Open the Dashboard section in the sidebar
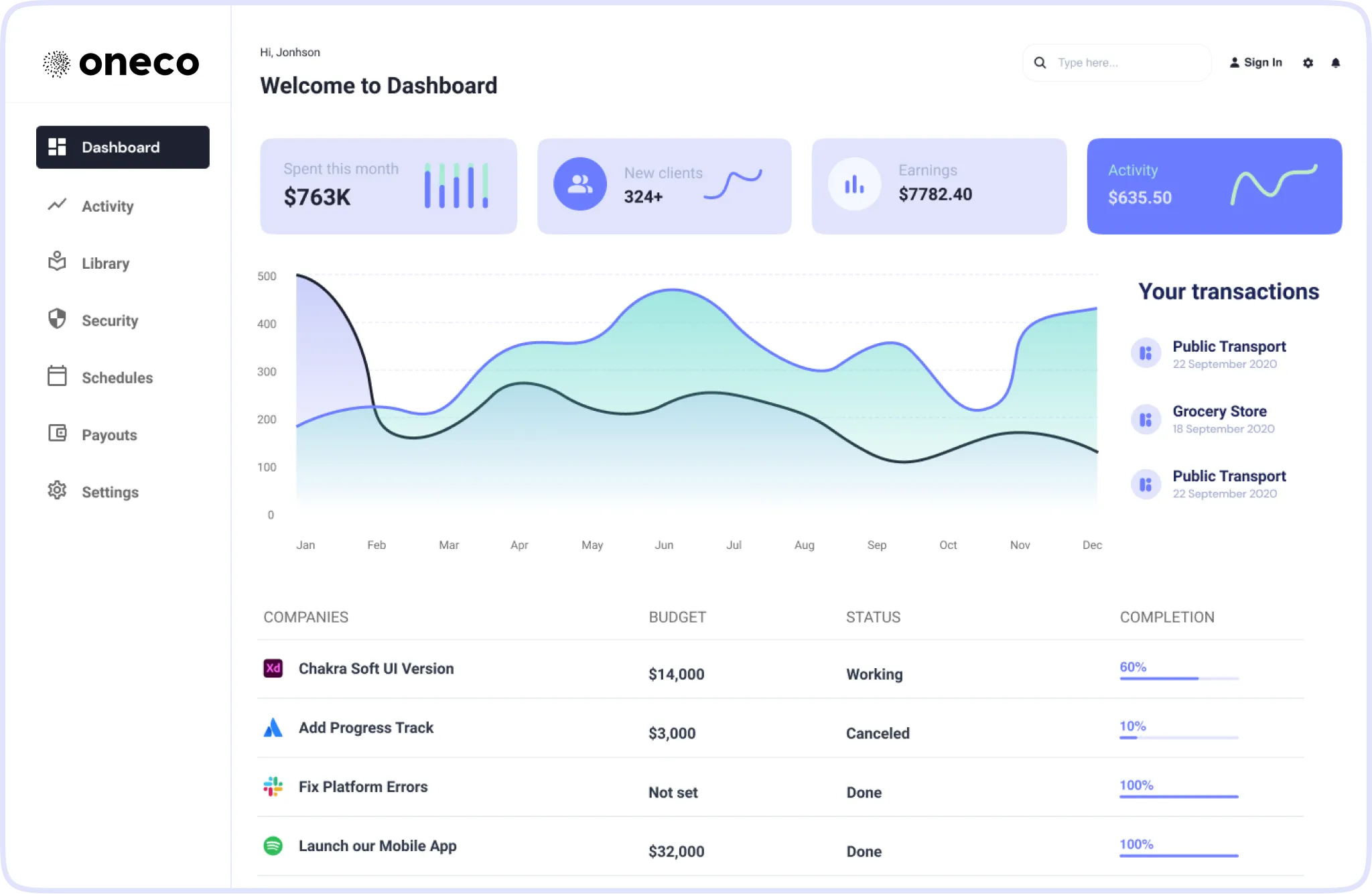 click(123, 147)
